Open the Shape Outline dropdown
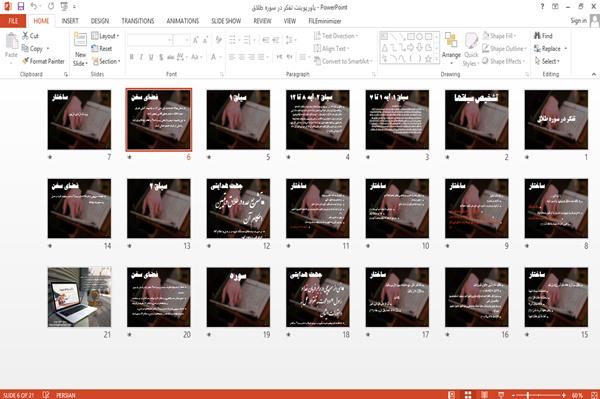This screenshot has width=600, height=399. [x=504, y=49]
